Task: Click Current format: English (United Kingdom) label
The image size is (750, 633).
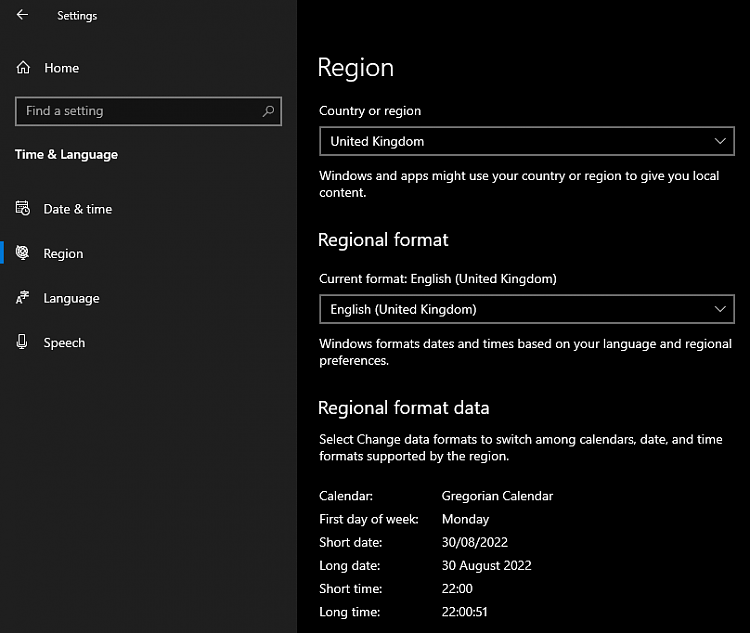Action: [438, 279]
